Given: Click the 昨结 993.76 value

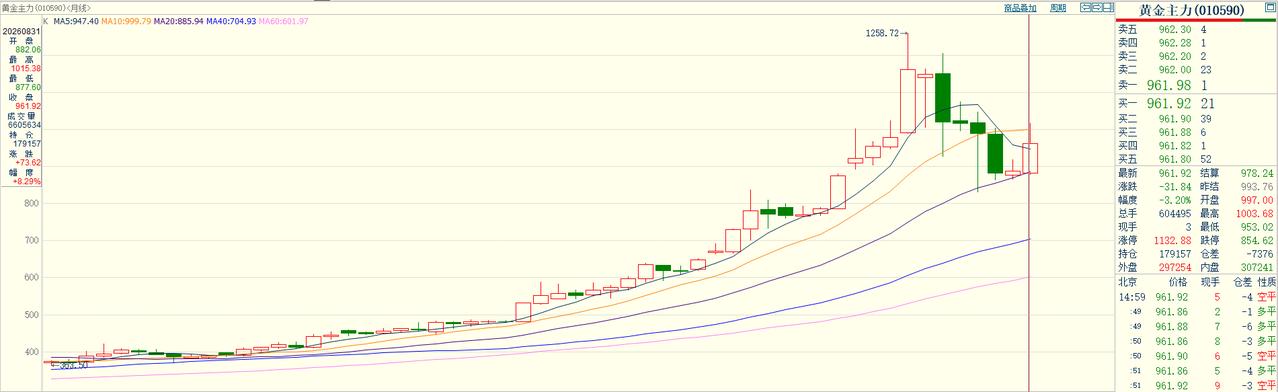Looking at the screenshot, I should point(1256,186).
